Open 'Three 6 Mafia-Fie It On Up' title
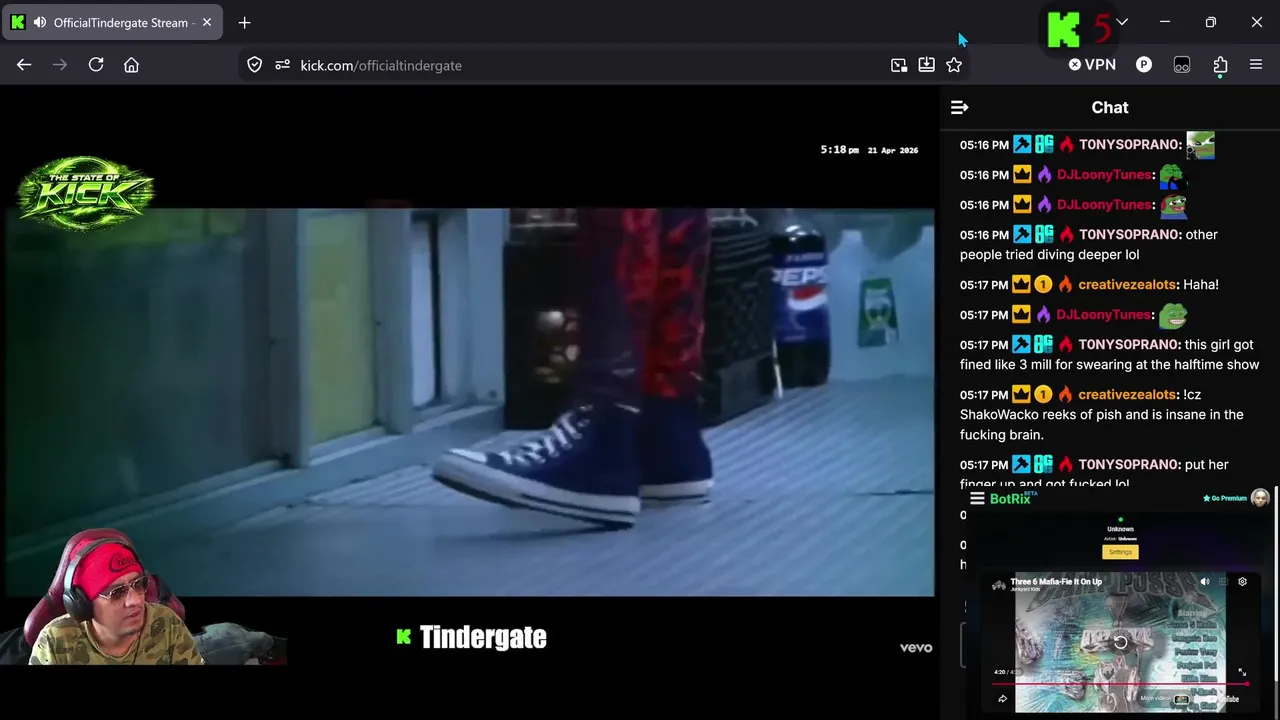 pos(1056,581)
